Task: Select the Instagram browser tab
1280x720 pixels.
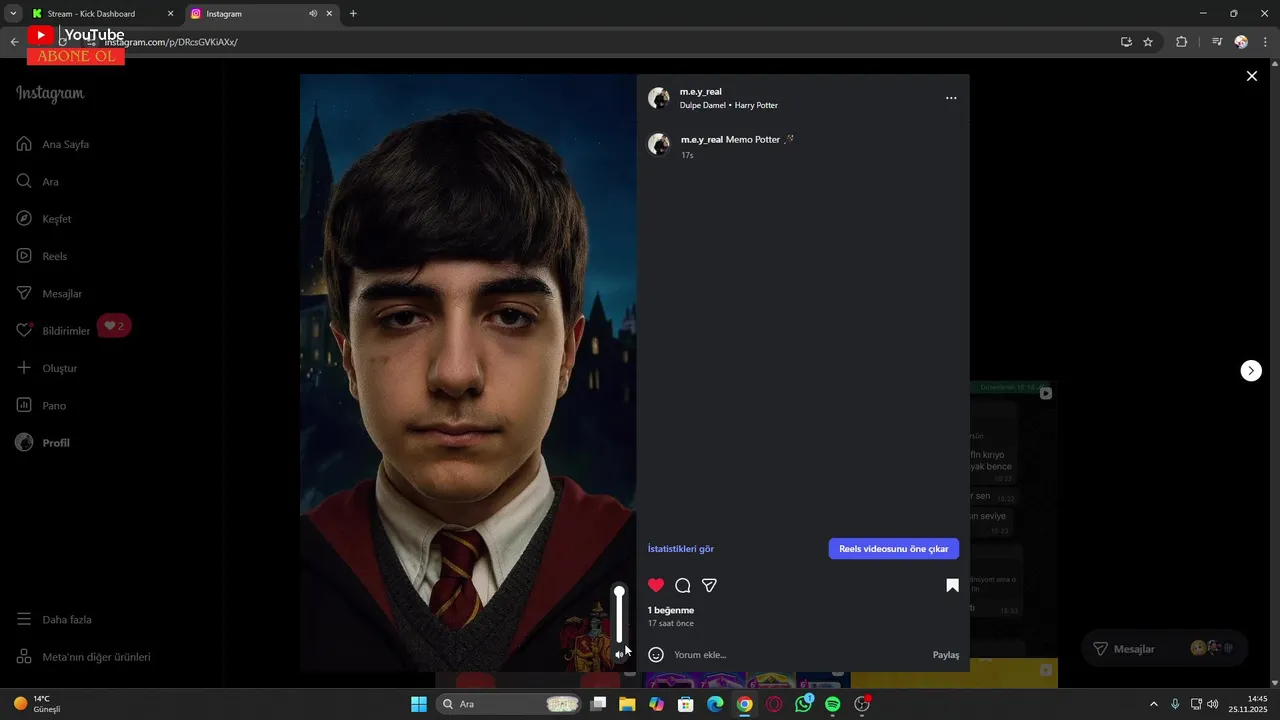Action: pos(260,14)
